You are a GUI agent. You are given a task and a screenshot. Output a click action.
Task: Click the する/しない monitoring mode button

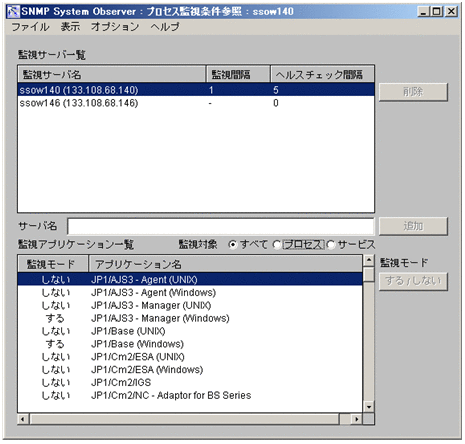pyautogui.click(x=413, y=281)
